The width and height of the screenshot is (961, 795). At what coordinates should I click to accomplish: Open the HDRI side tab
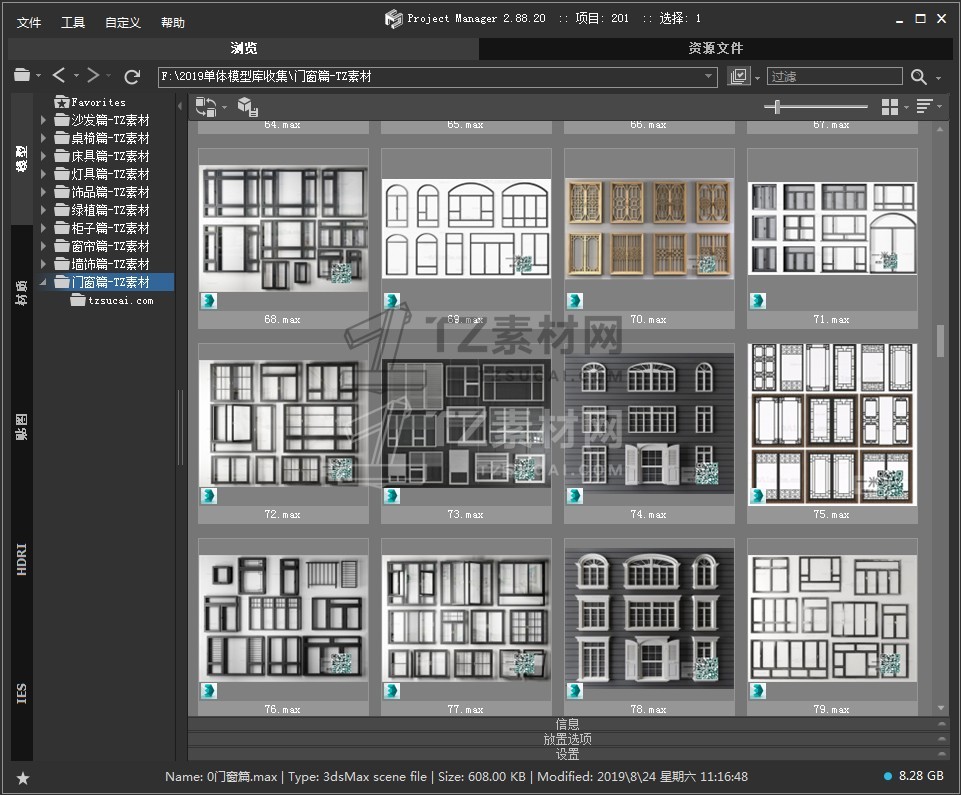pos(22,558)
